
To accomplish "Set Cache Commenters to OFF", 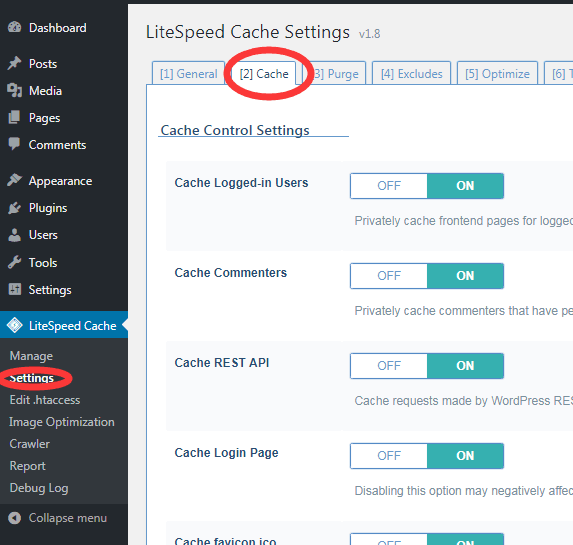I will point(389,276).
